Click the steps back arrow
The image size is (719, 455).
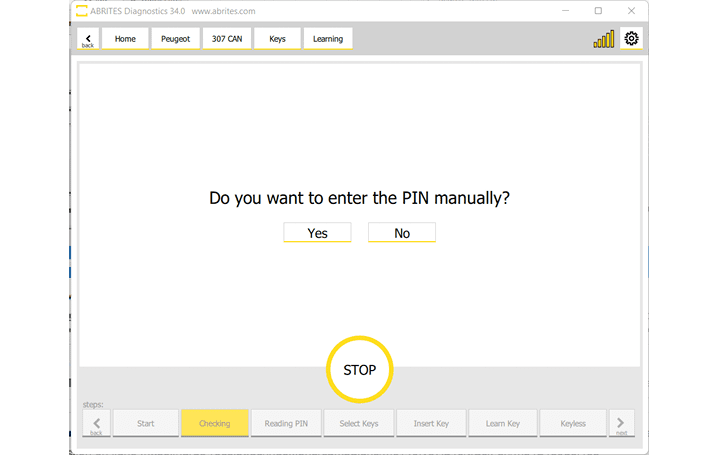click(x=96, y=423)
